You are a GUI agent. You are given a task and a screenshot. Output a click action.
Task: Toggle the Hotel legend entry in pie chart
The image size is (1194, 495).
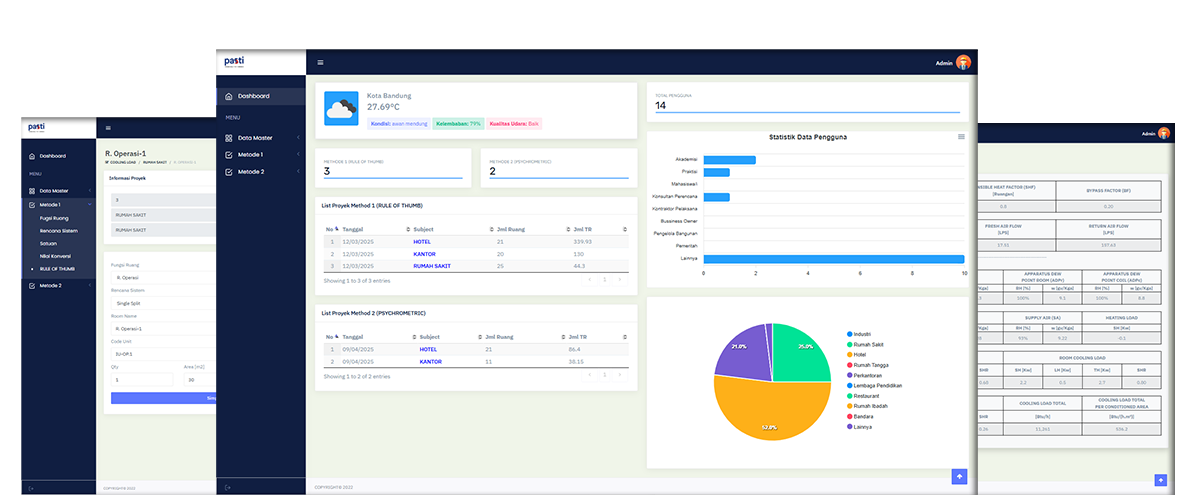point(856,355)
